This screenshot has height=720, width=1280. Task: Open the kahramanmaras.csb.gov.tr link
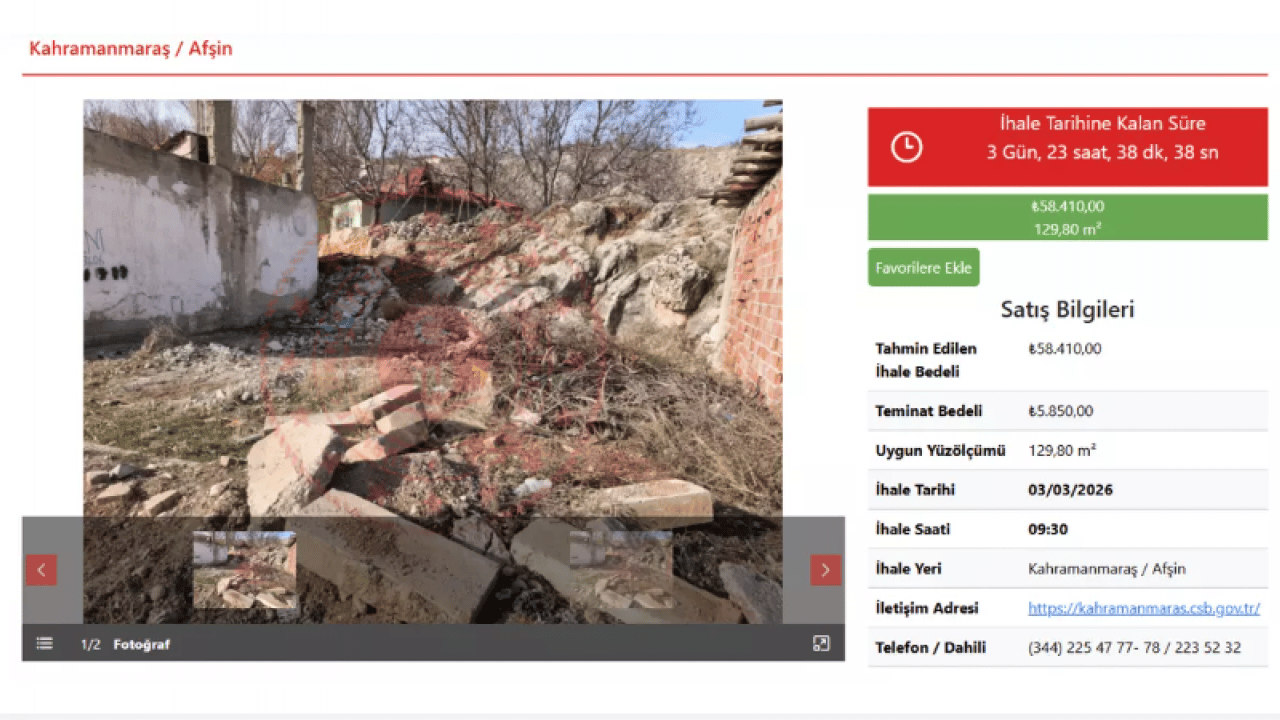click(1143, 608)
